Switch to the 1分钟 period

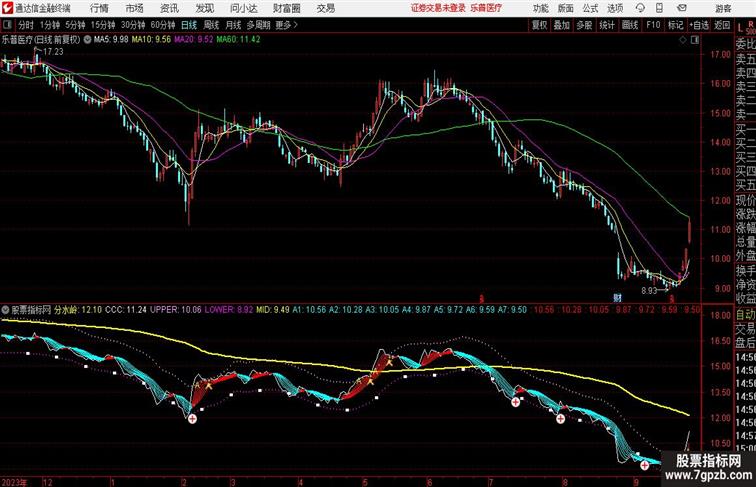(49, 25)
